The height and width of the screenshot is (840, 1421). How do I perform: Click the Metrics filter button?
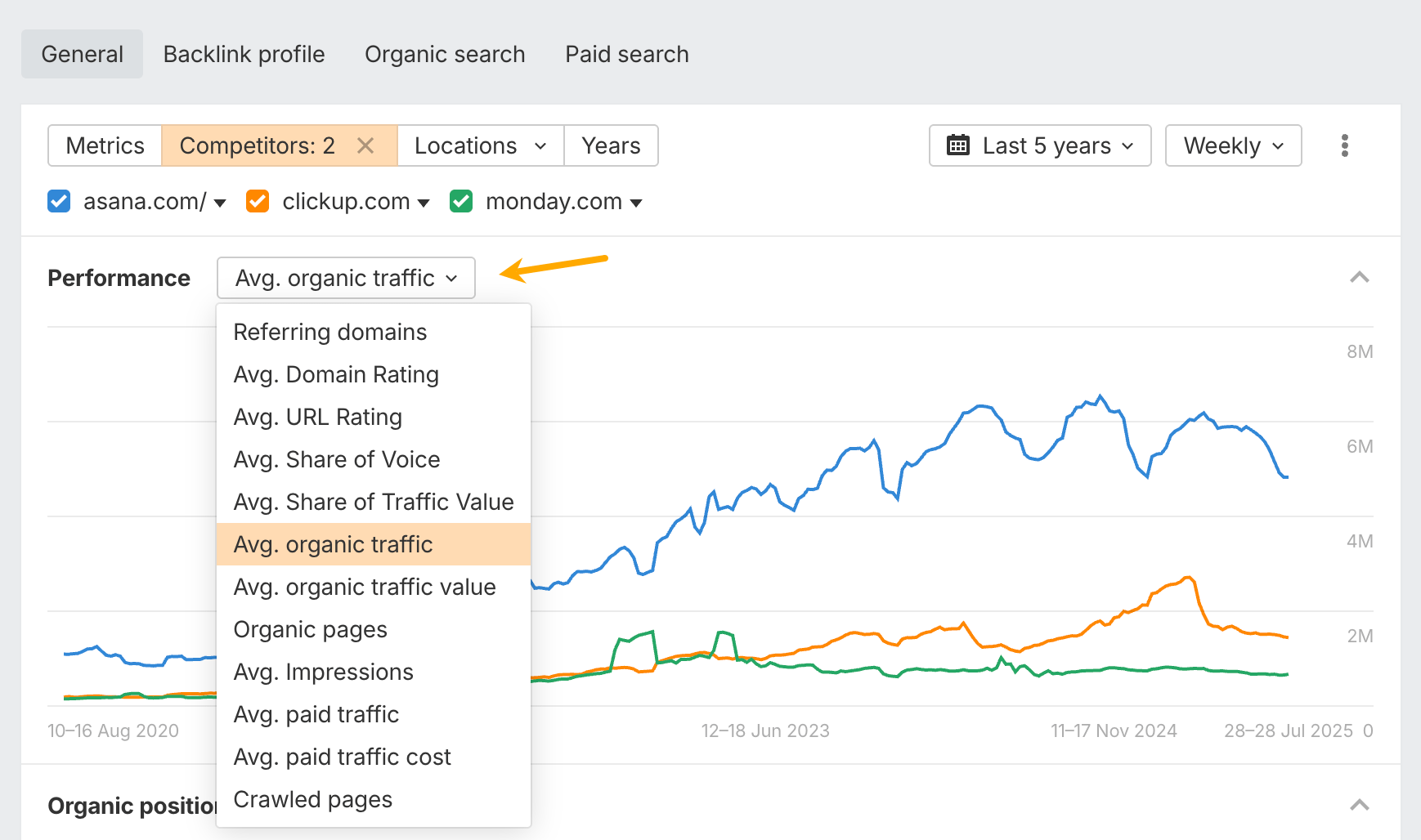tap(105, 145)
